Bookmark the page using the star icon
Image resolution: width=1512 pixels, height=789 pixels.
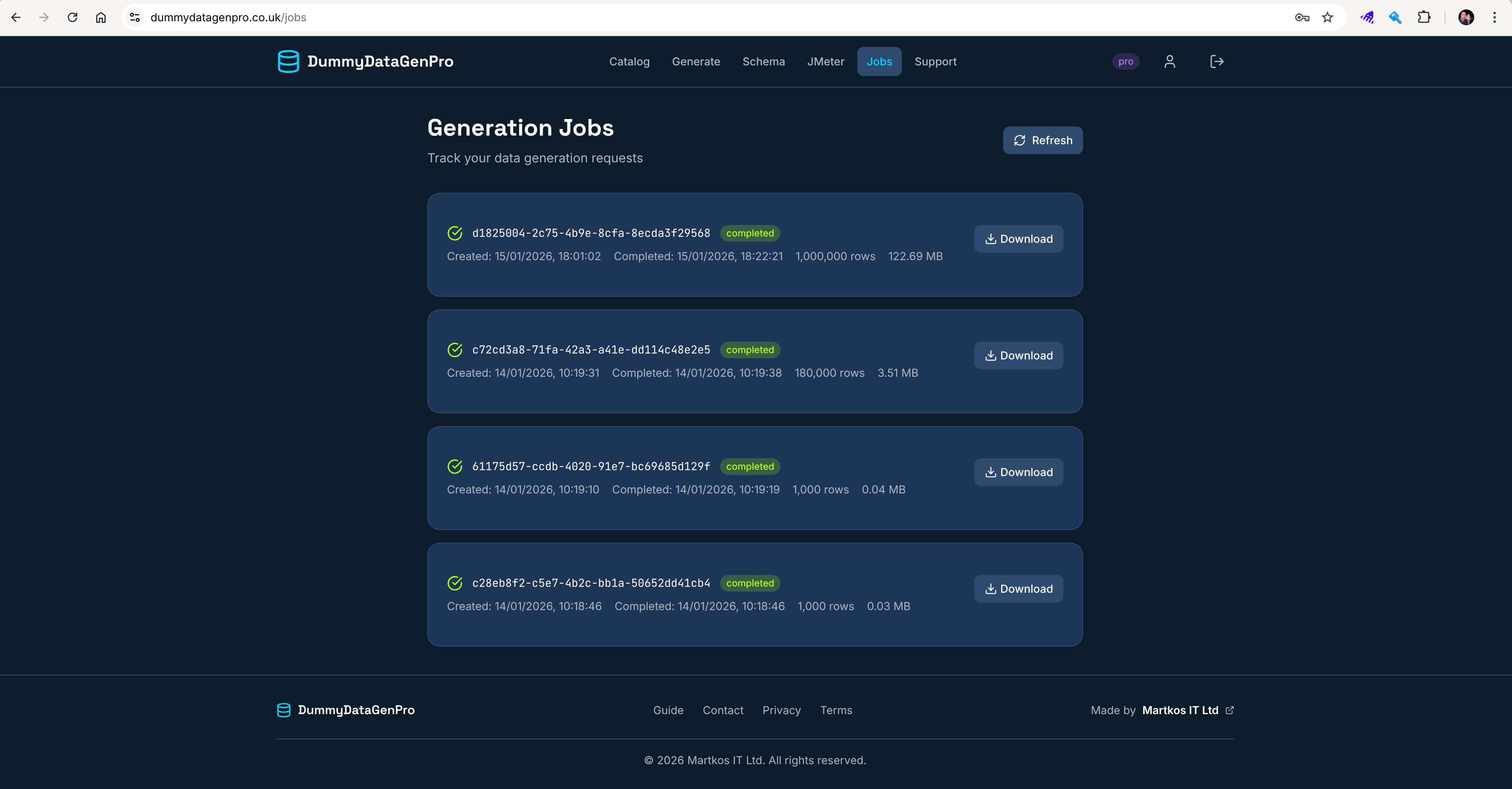pos(1328,17)
